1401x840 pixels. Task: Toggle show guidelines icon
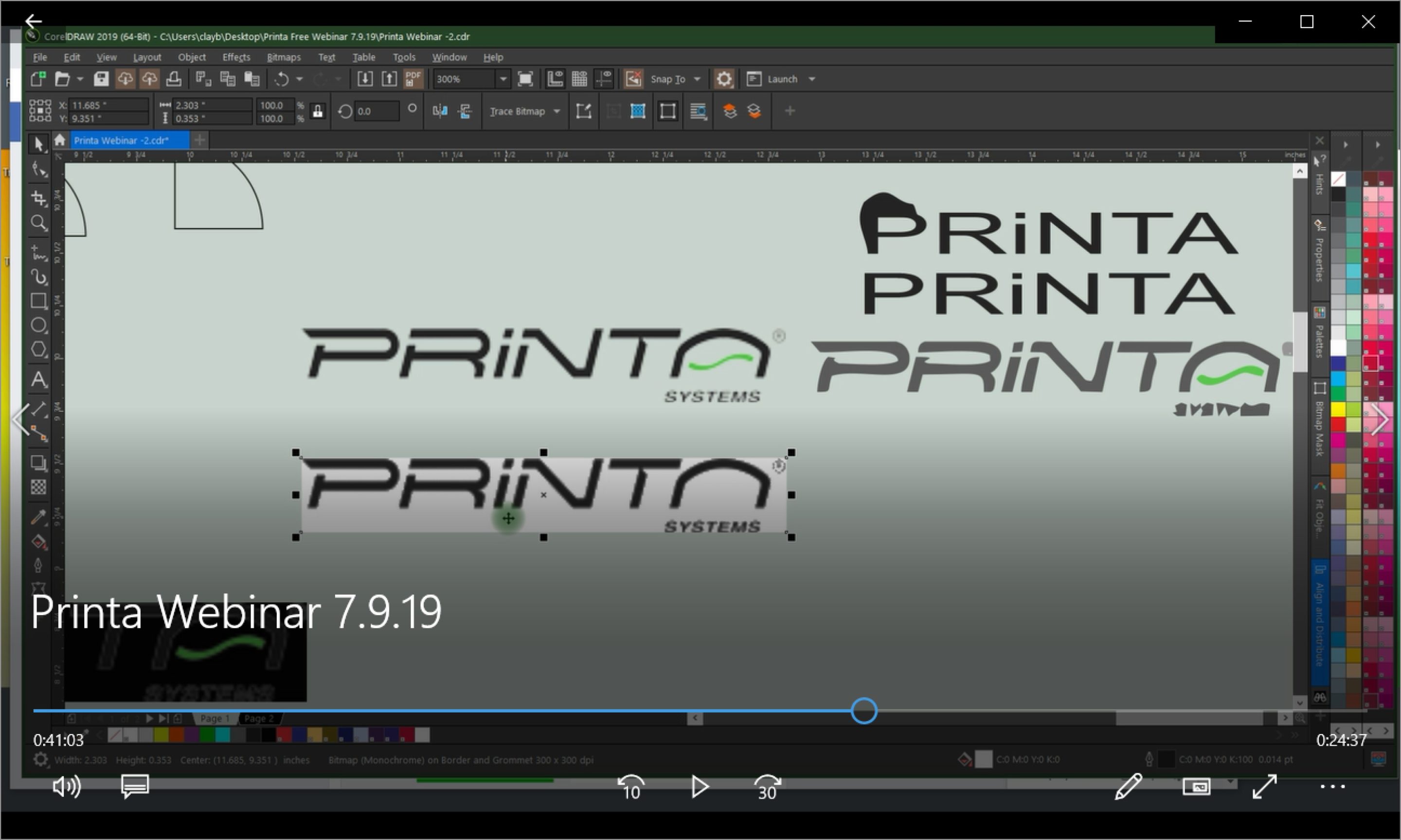pyautogui.click(x=603, y=79)
